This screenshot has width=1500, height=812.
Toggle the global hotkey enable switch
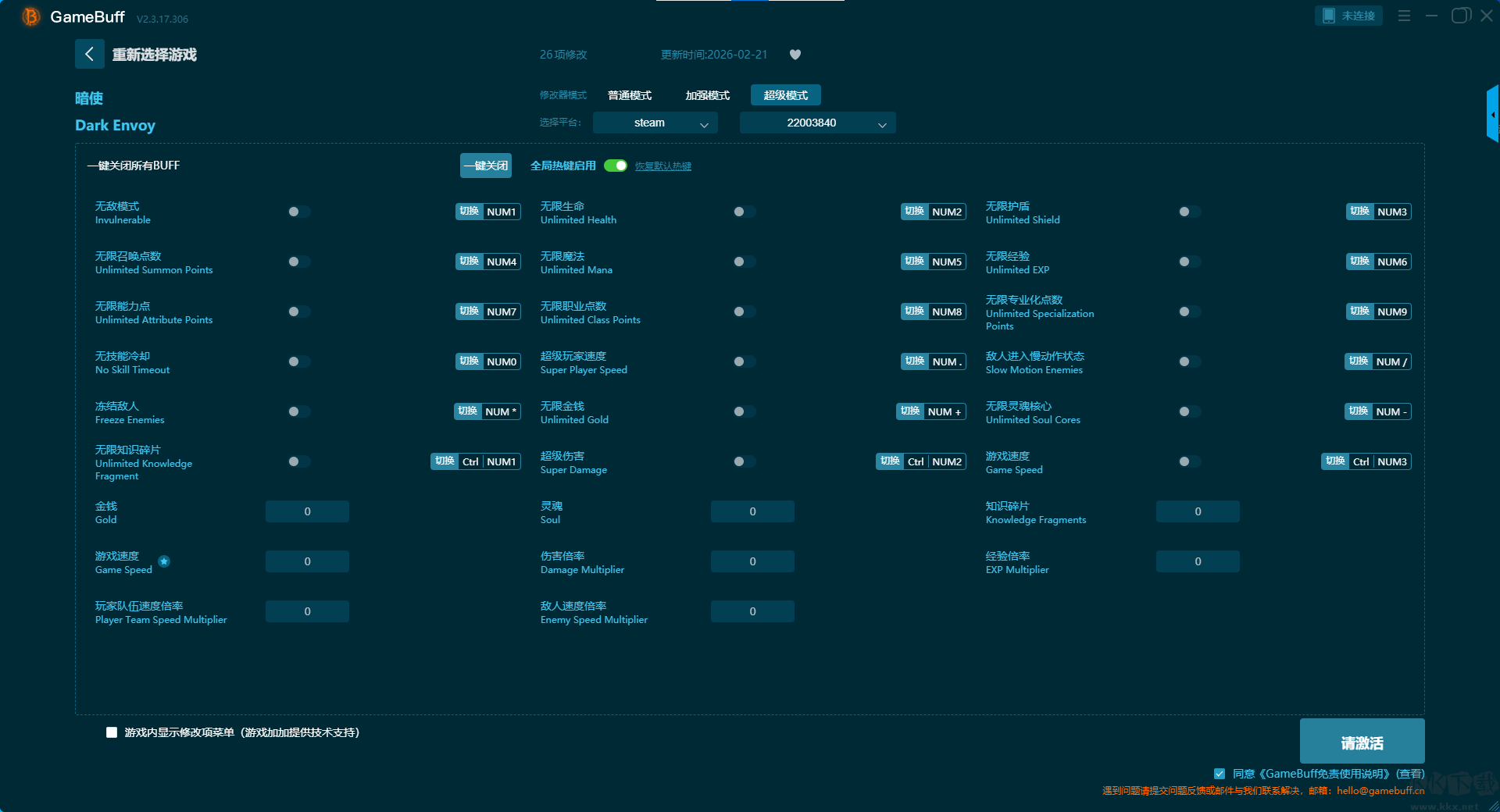(x=616, y=166)
